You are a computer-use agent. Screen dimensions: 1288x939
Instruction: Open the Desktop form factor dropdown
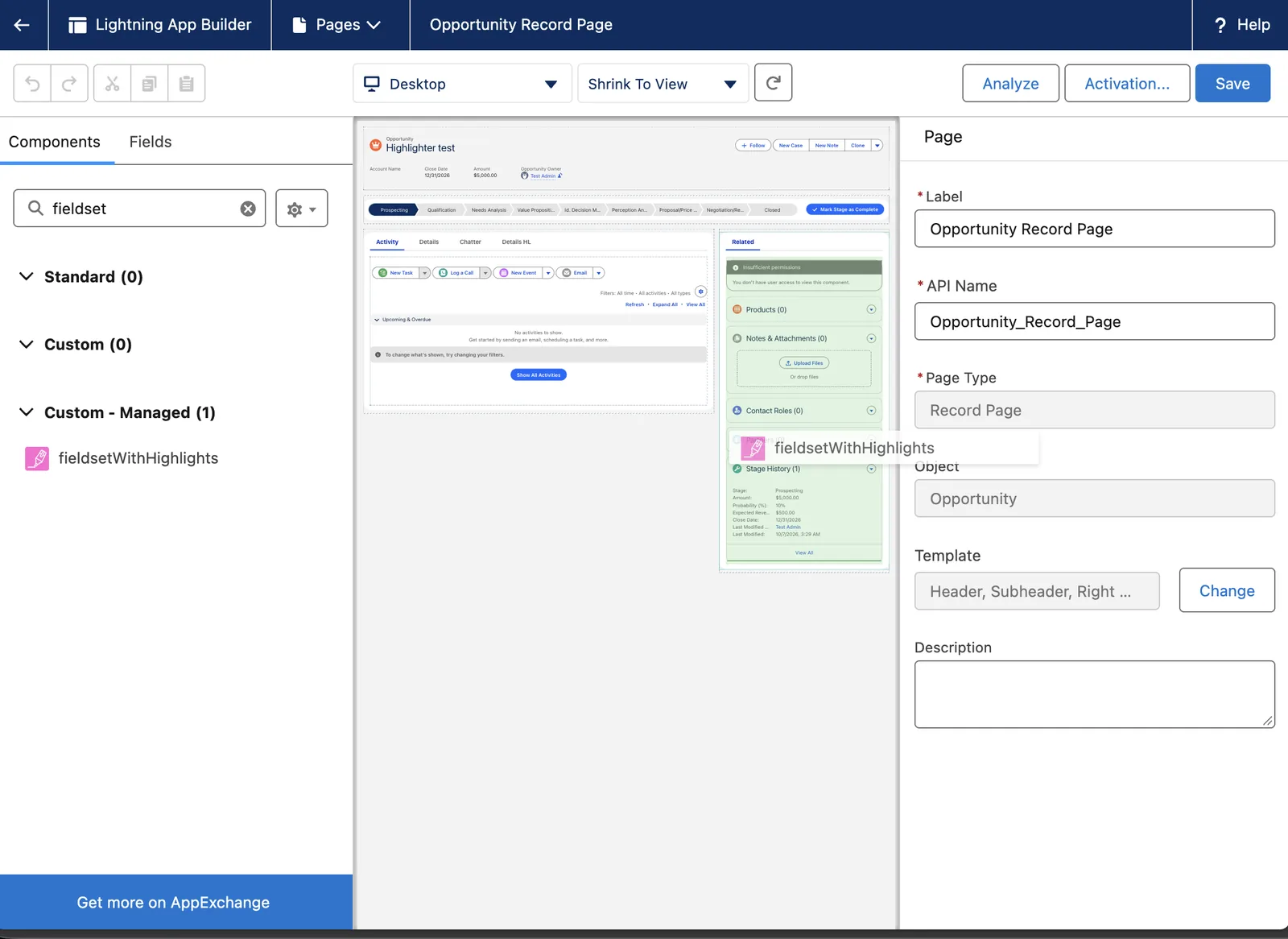point(462,84)
